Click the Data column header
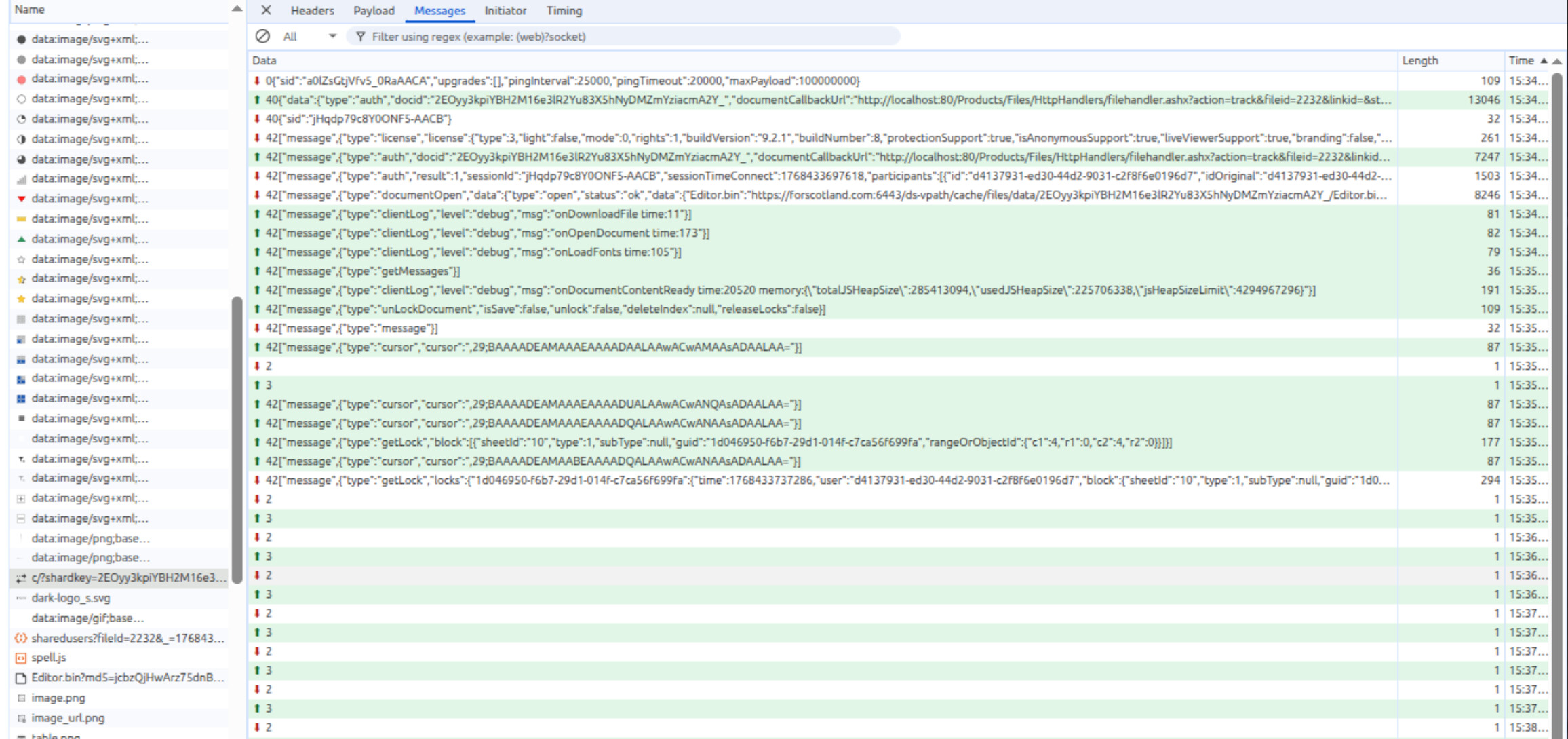Viewport: 1568px width, 739px height. [264, 60]
